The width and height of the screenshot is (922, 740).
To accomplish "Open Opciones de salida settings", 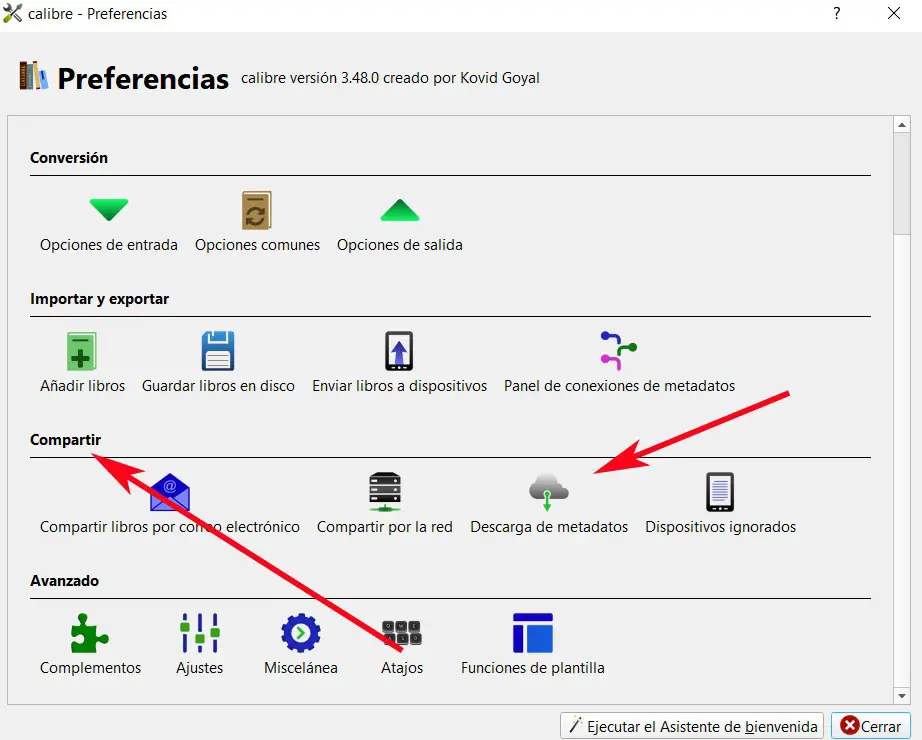I will (x=400, y=224).
